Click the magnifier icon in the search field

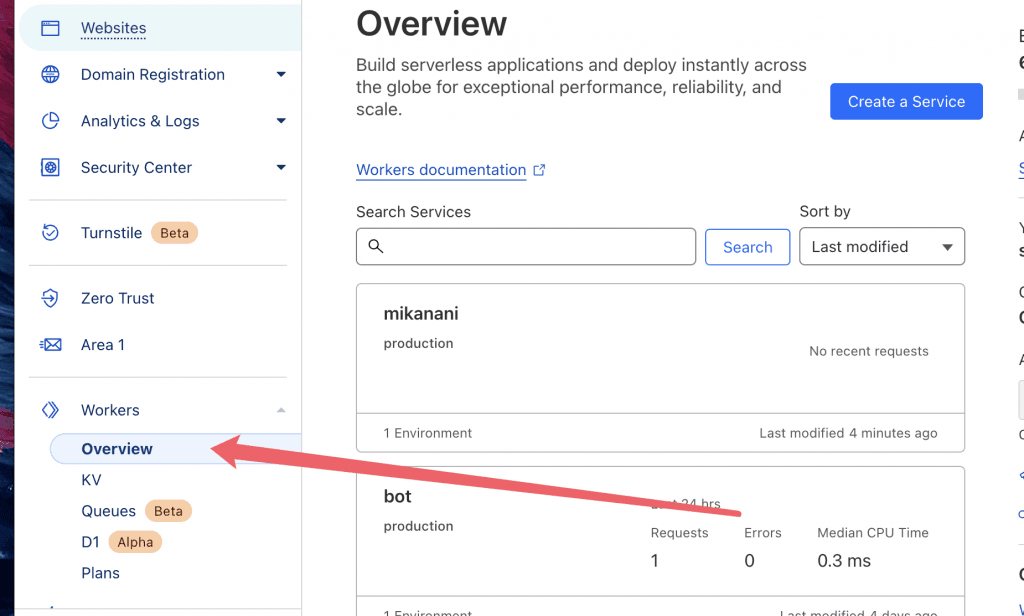(376, 246)
